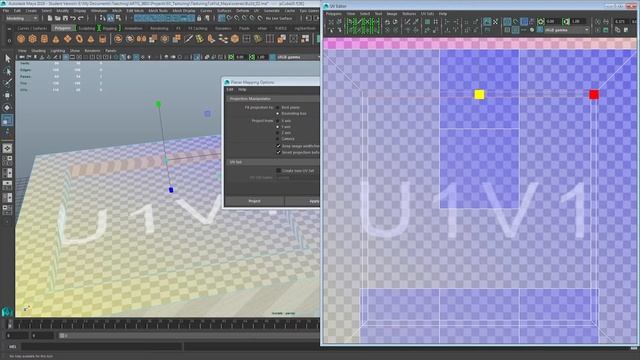Project from Y axis

[278, 127]
